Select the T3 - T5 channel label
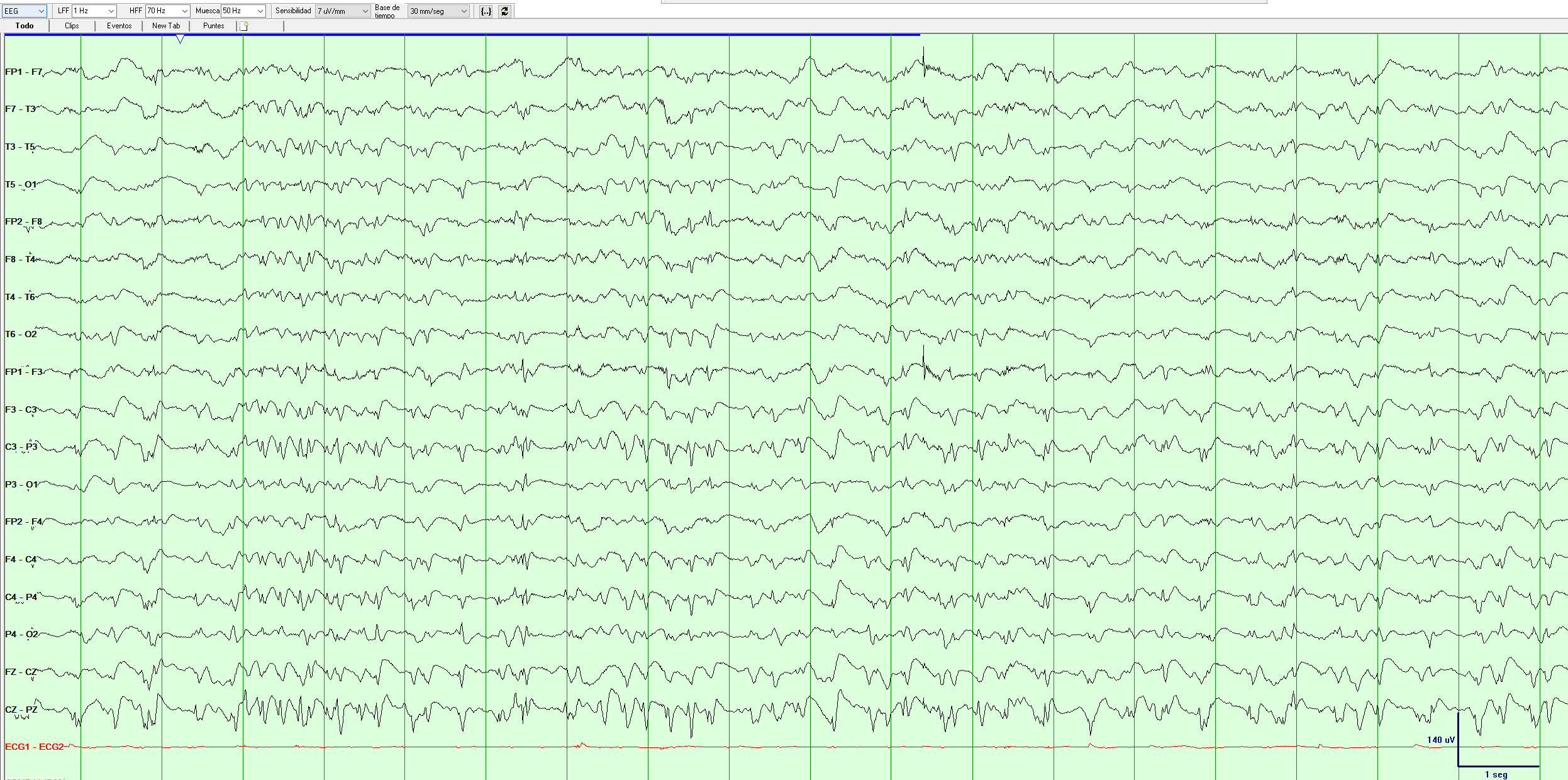This screenshot has width=1568, height=780. [20, 147]
